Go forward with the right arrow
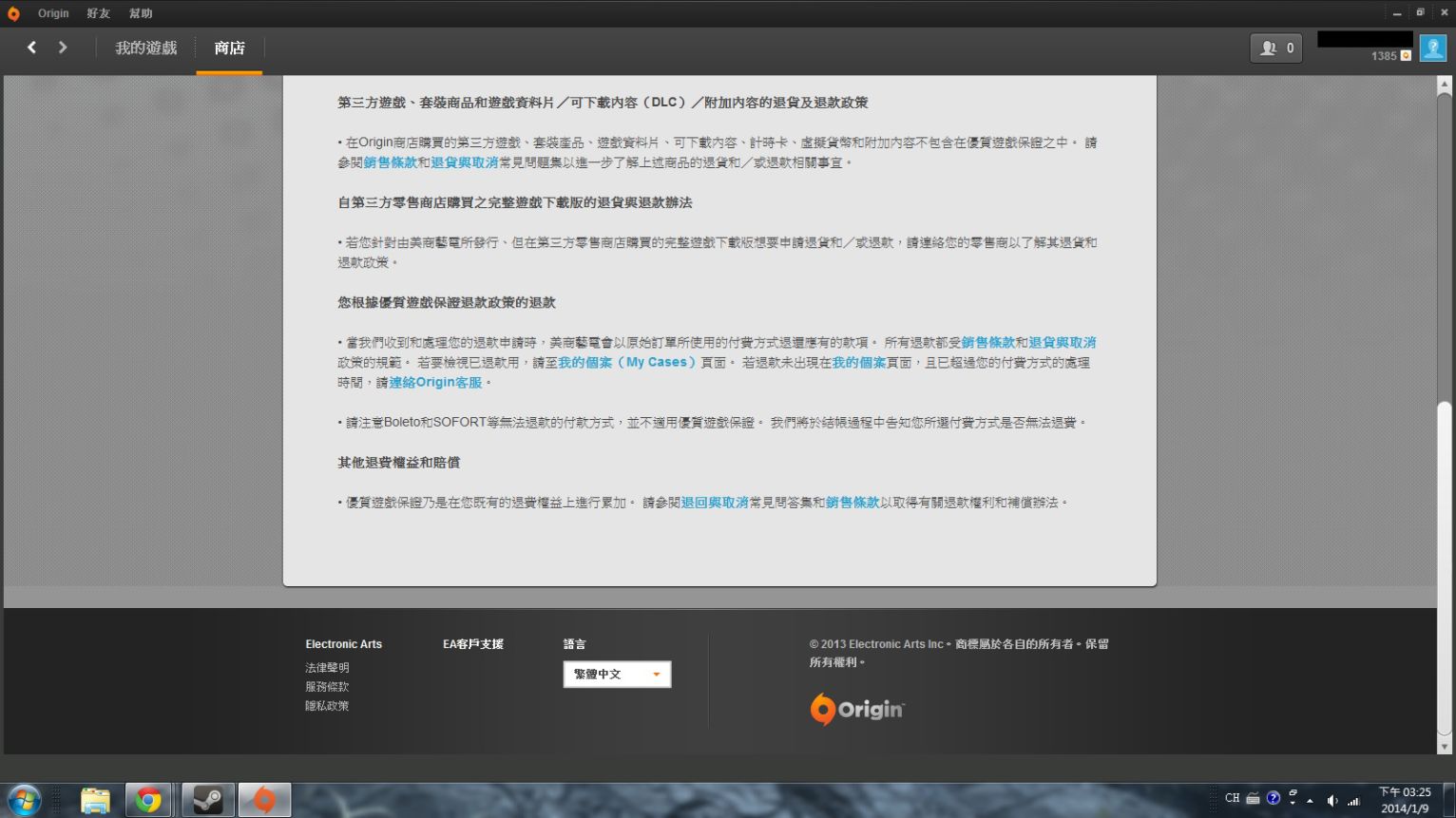This screenshot has height=818, width=1456. [x=63, y=48]
